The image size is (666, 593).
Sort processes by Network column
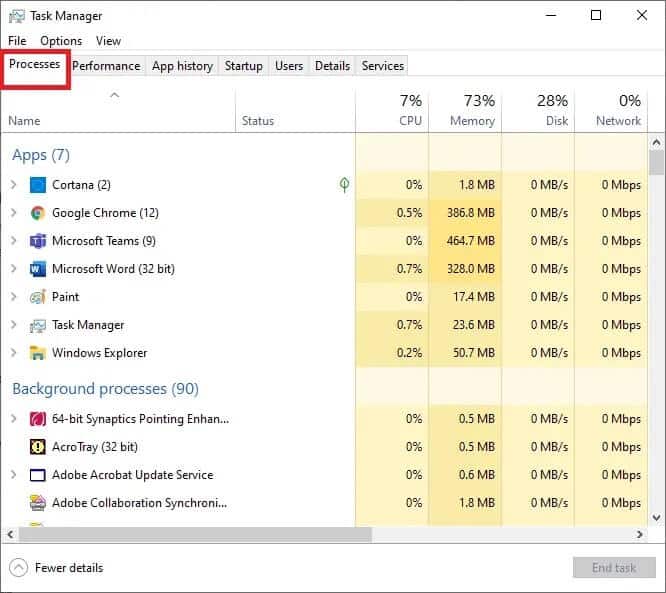pyautogui.click(x=611, y=111)
